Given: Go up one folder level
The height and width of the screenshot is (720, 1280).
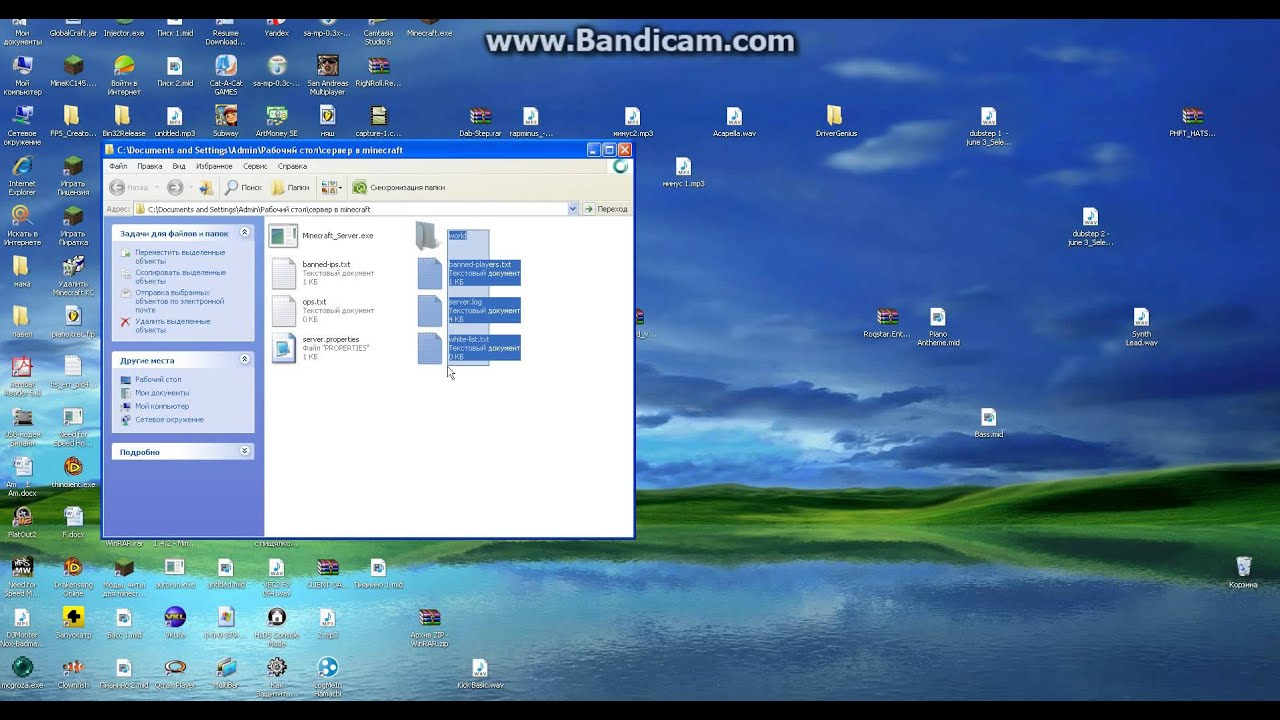Looking at the screenshot, I should tap(206, 187).
